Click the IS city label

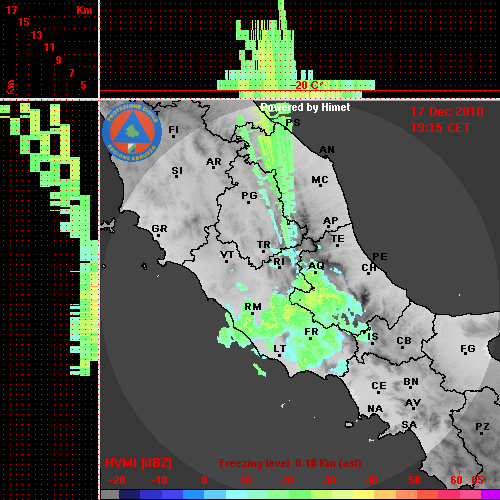[x=373, y=337]
